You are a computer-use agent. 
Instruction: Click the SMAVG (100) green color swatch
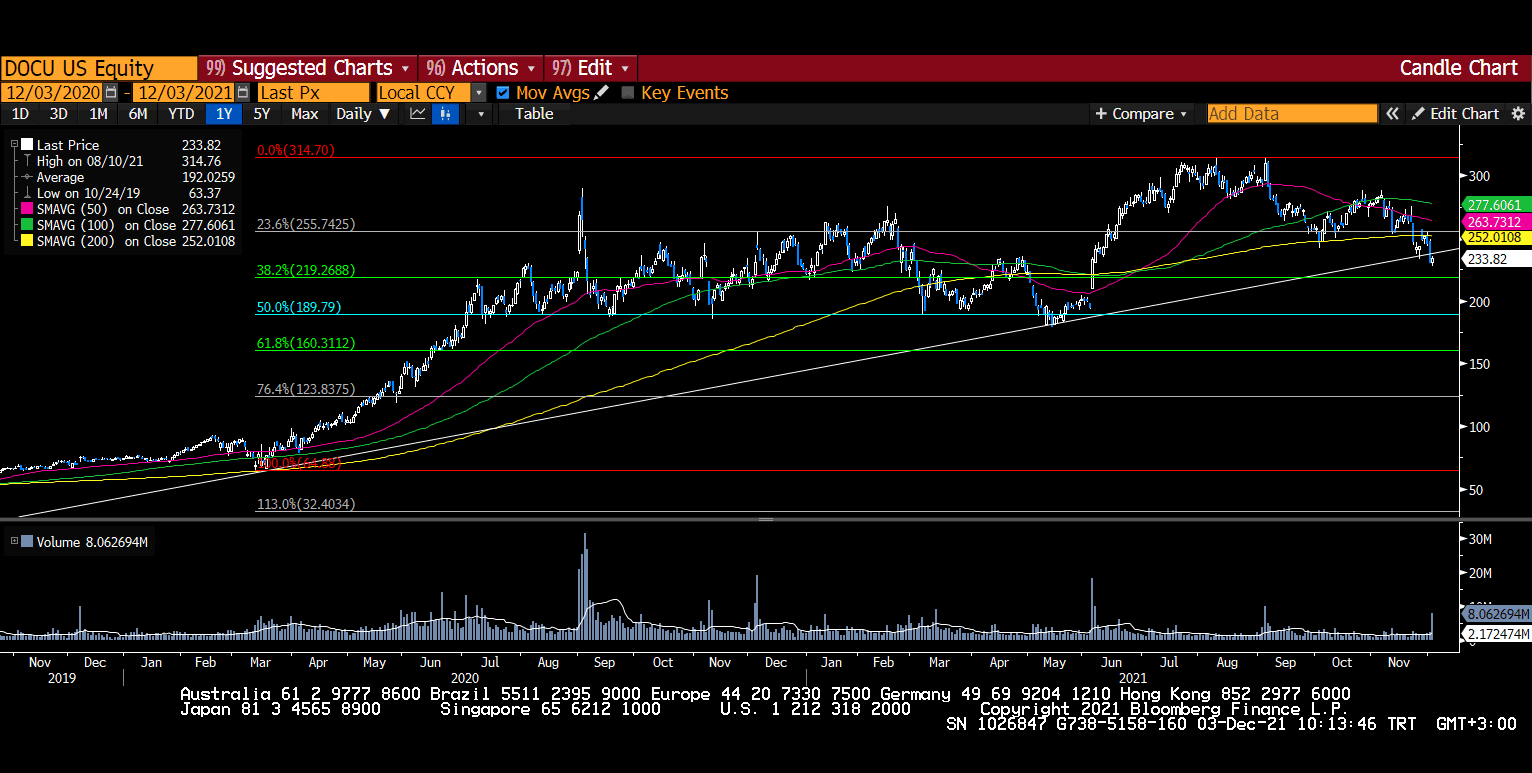pyautogui.click(x=27, y=225)
